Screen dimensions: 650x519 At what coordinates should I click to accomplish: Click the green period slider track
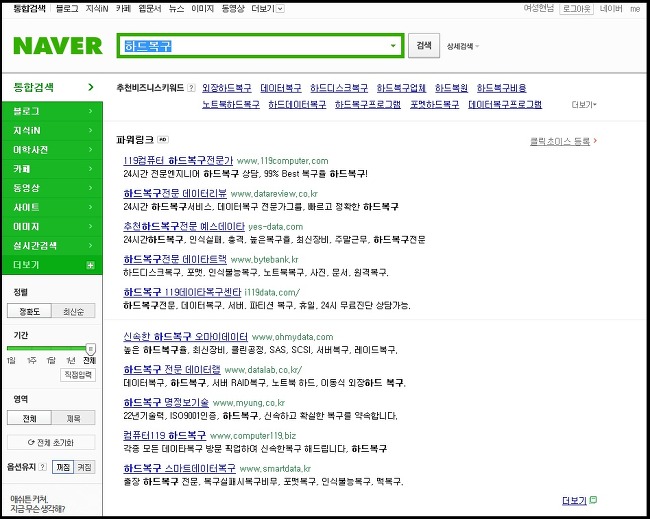[x=47, y=348]
